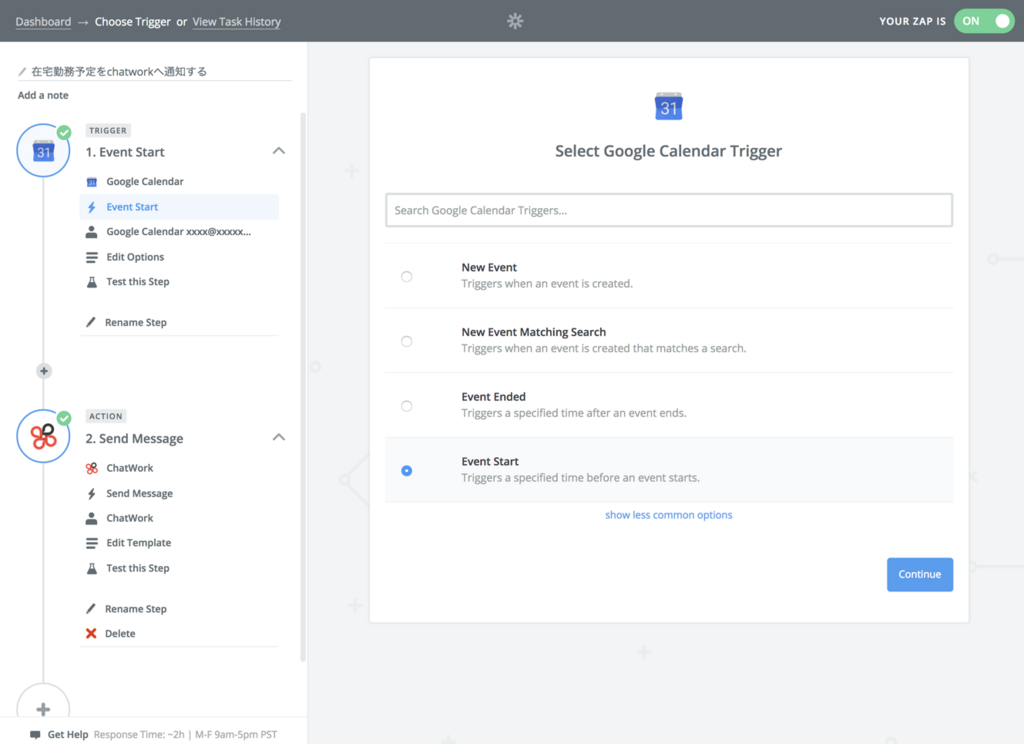The width and height of the screenshot is (1024, 744).
Task: Click Delete in action step
Action: (x=120, y=634)
